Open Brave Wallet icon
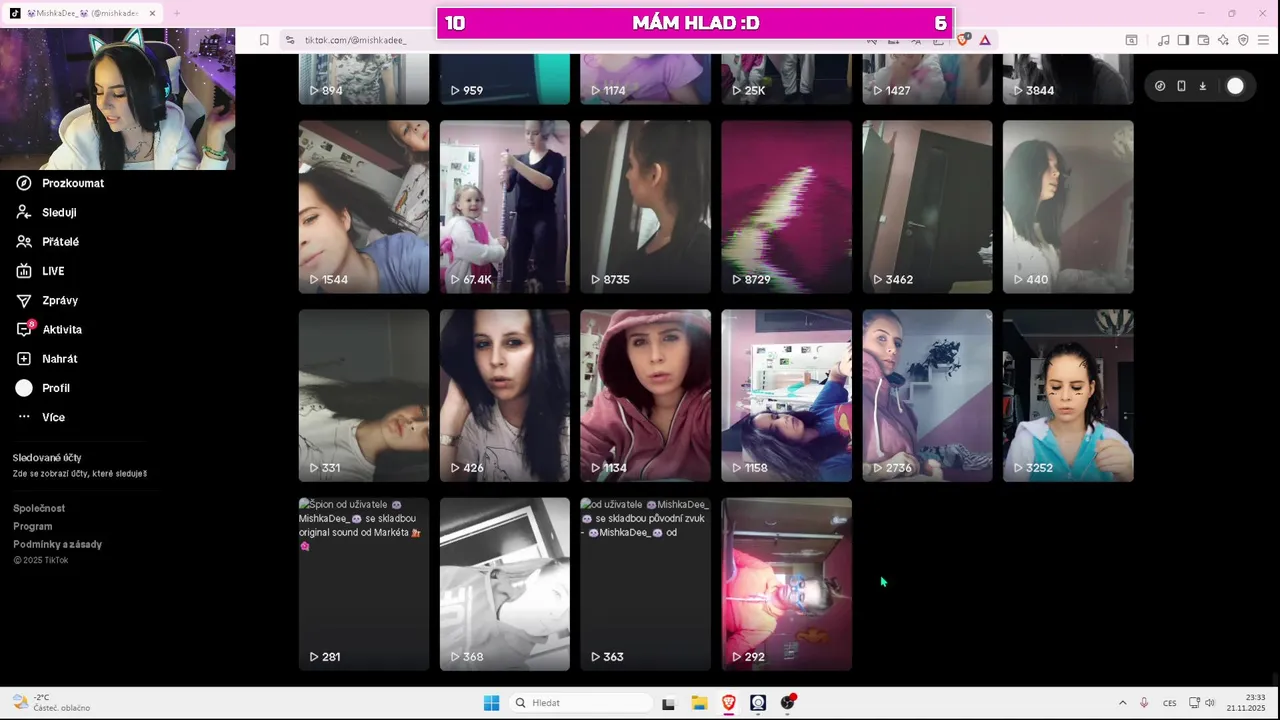Screen dimensions: 1280x720 pyautogui.click(x=1203, y=40)
